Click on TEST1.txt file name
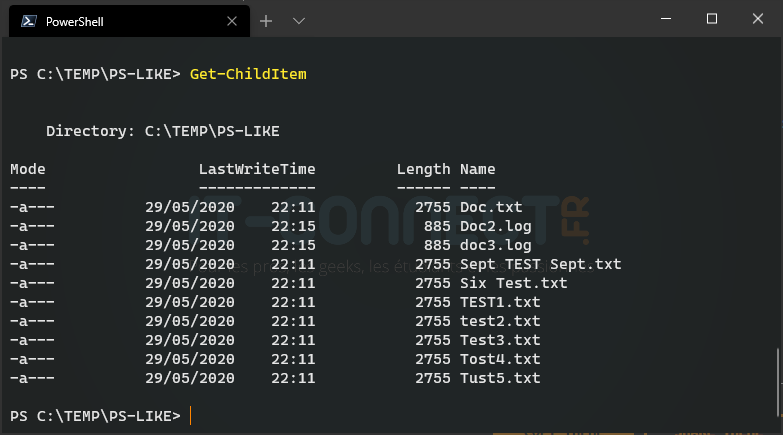The height and width of the screenshot is (435, 783). (500, 302)
